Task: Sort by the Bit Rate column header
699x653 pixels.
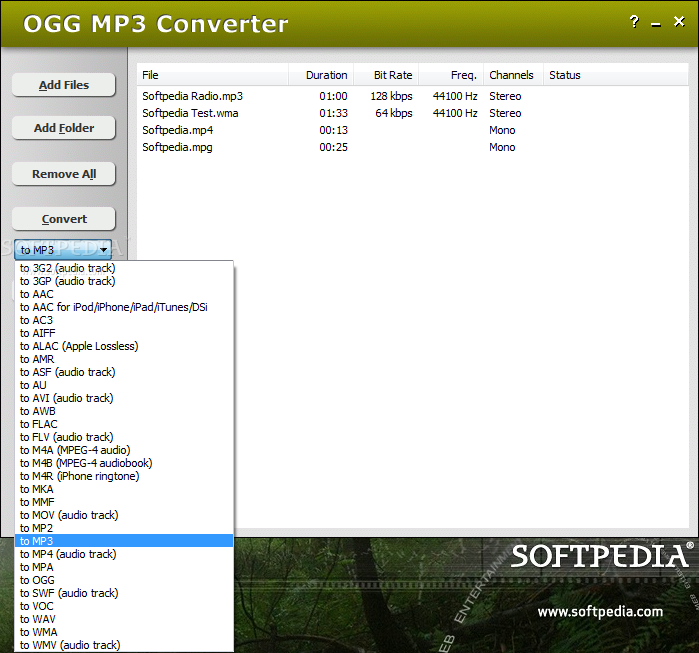Action: click(386, 75)
